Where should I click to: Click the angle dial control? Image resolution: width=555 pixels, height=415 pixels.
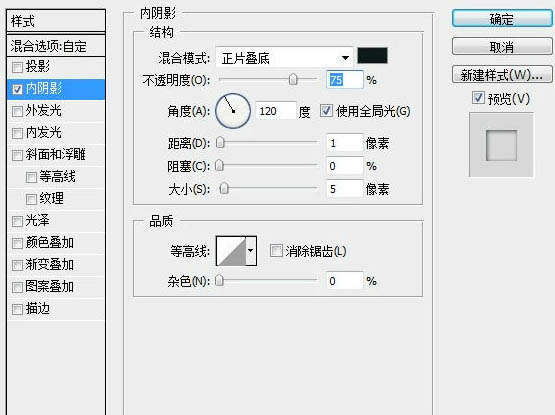click(x=233, y=111)
